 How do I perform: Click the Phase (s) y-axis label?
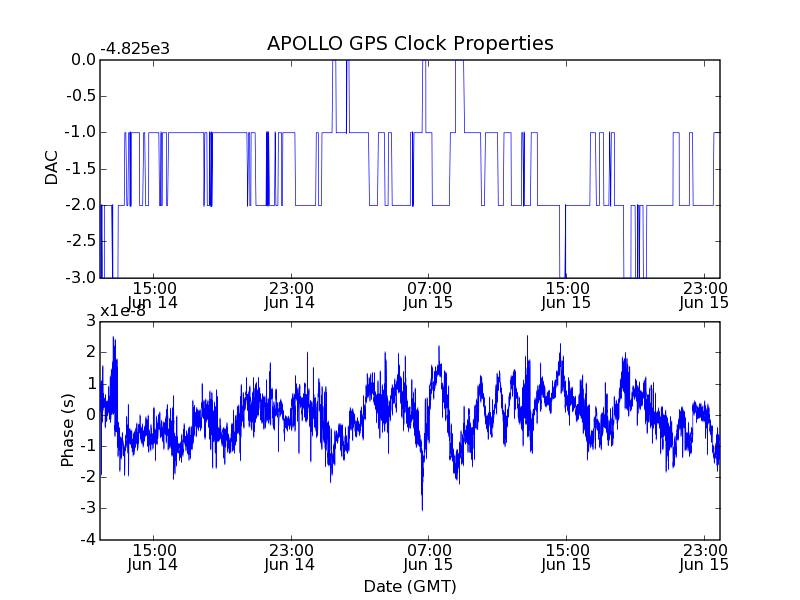[x=67, y=430]
